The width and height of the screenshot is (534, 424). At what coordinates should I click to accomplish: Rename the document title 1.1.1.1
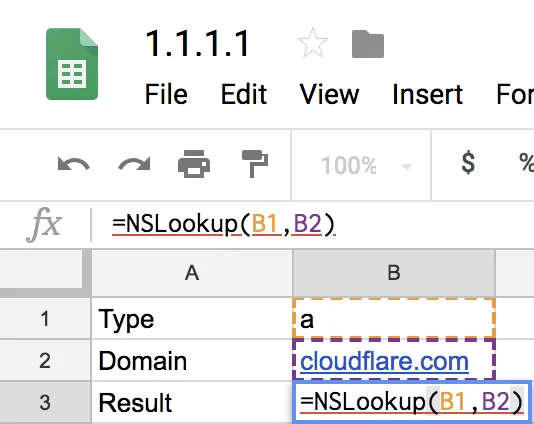tap(198, 44)
